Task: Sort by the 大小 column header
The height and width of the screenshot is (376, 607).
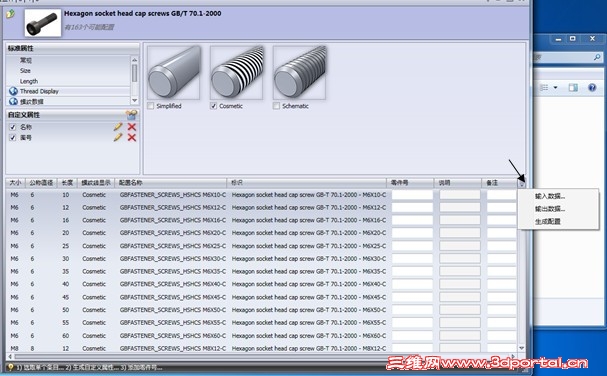Action: 15,183
